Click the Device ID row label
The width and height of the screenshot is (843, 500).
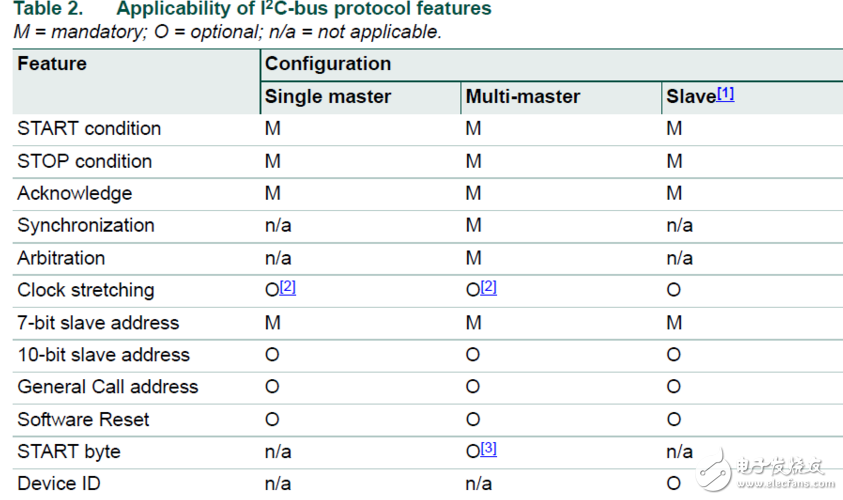(59, 484)
